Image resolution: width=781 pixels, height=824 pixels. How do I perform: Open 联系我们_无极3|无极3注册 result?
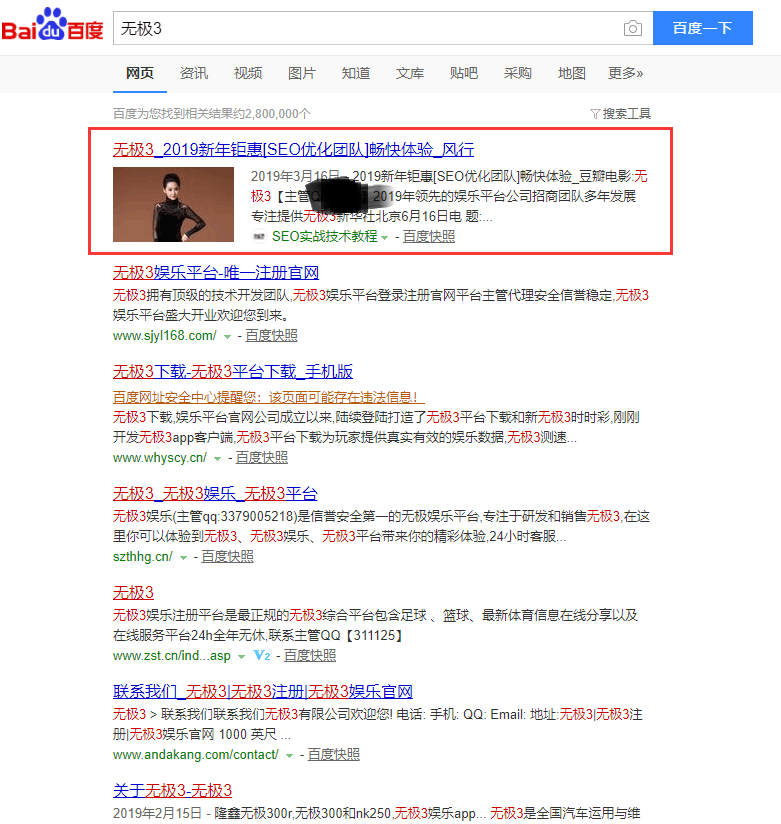click(x=263, y=692)
